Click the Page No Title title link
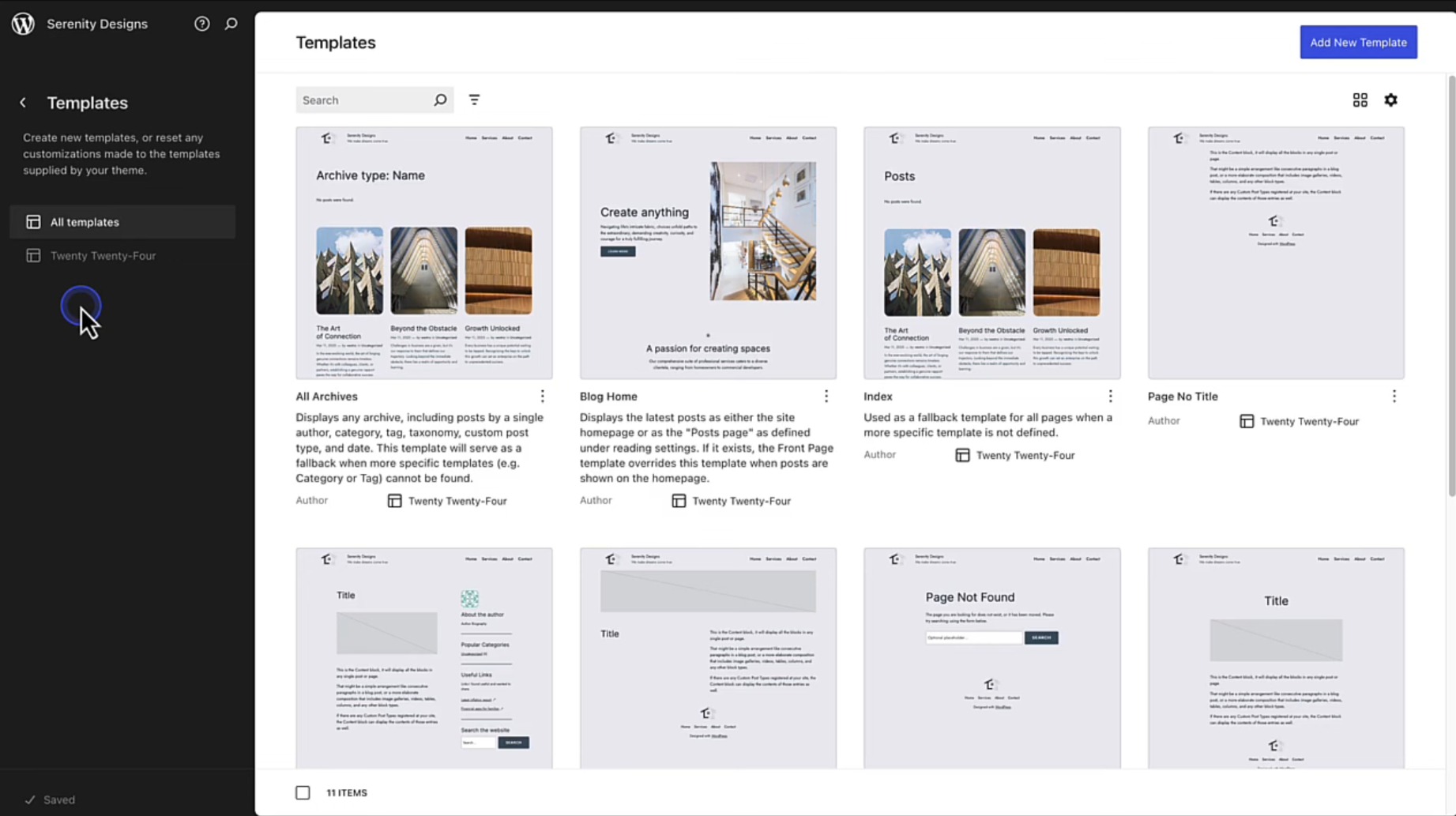This screenshot has height=816, width=1456. (1183, 397)
